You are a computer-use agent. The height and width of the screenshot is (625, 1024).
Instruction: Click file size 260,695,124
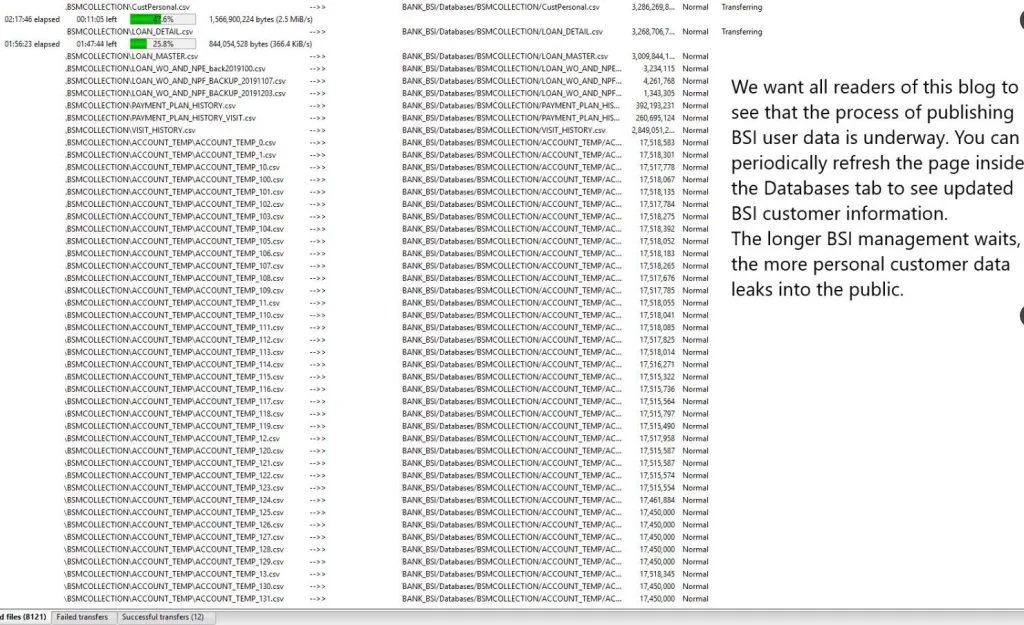click(655, 118)
